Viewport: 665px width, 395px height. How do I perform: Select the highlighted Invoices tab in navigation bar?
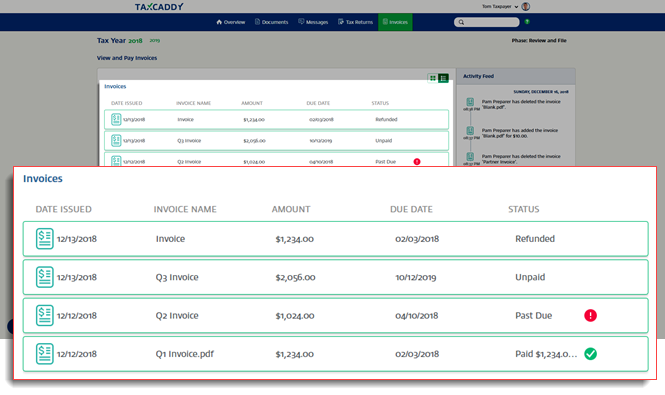click(x=395, y=22)
